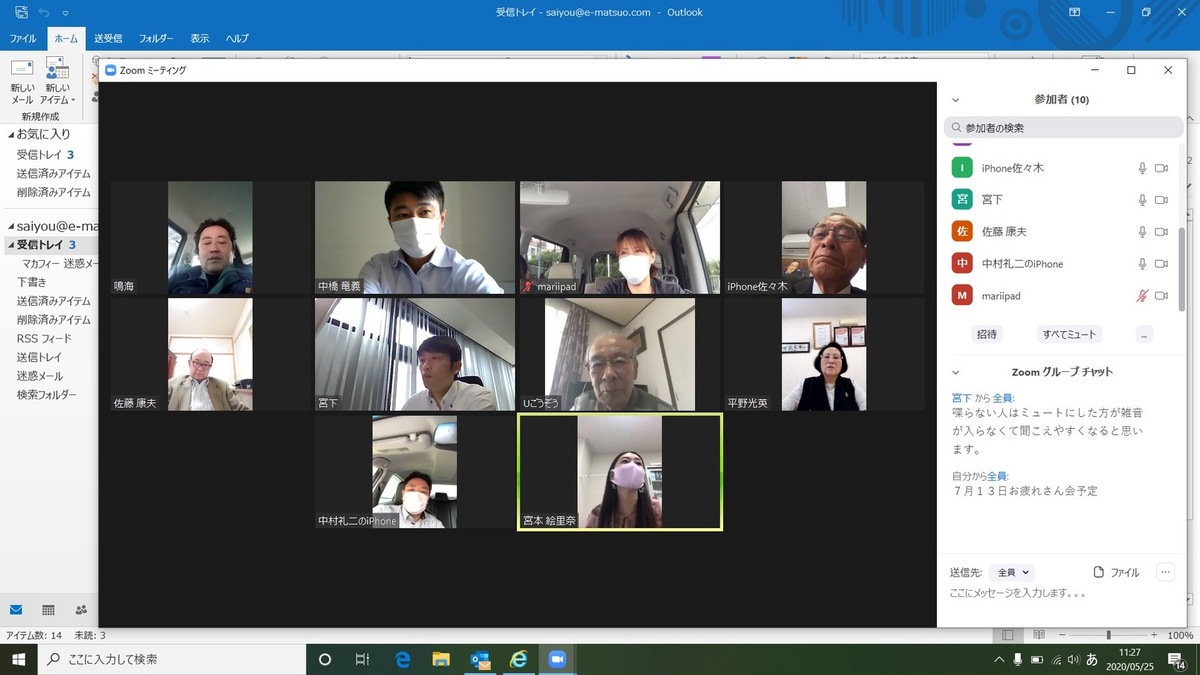Mute microphone of 中村礼二のiPhone
The height and width of the screenshot is (675, 1200).
[x=1142, y=264]
